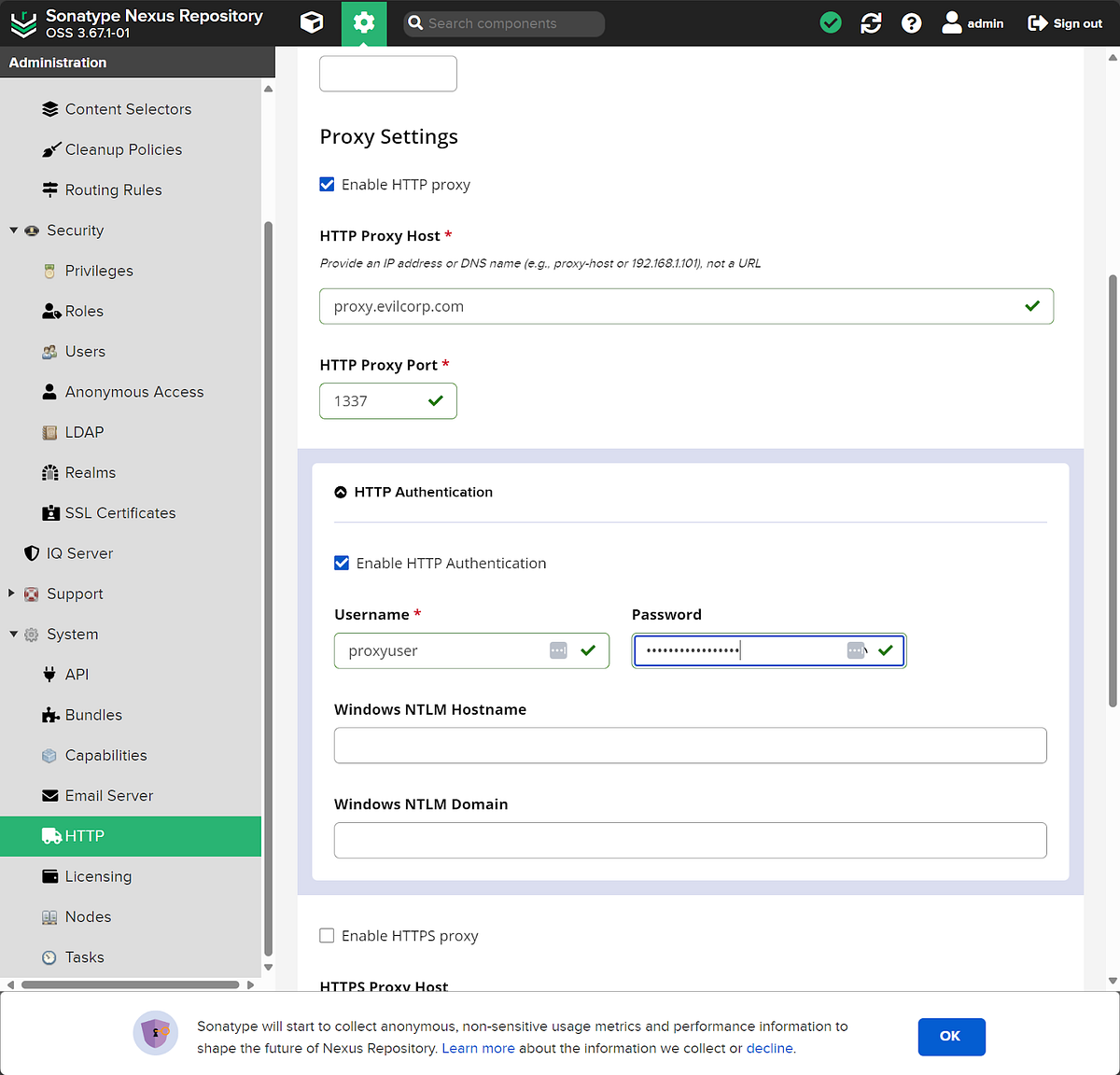Click the Username input field
This screenshot has height=1075, width=1120.
pos(471,650)
